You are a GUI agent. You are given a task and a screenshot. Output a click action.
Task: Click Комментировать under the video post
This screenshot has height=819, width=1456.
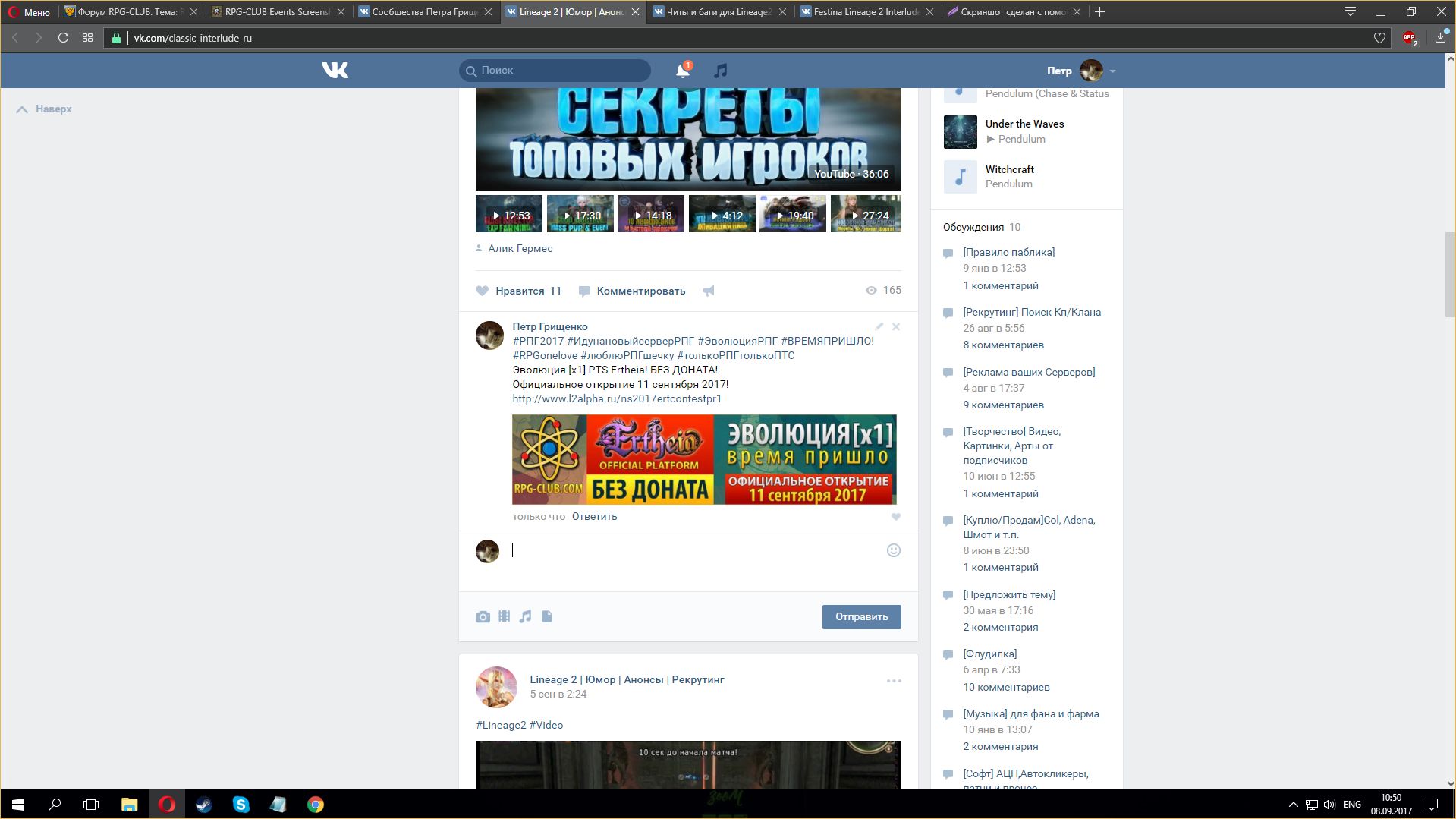point(632,291)
